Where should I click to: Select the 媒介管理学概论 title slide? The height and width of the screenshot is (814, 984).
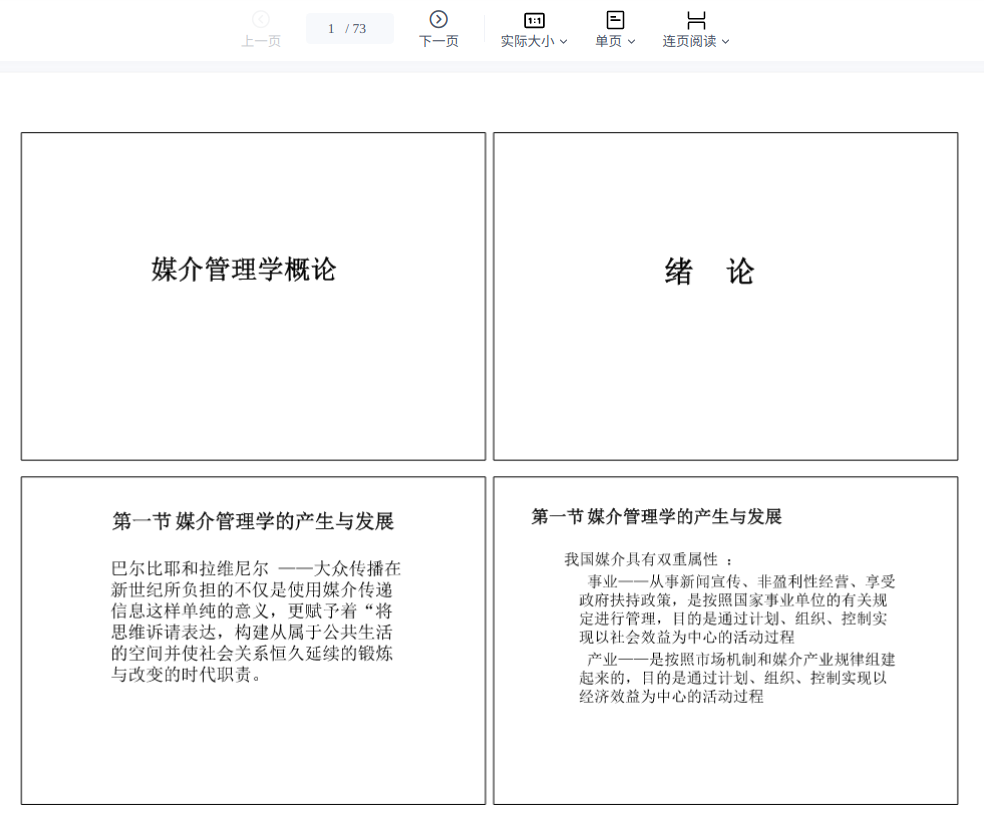point(253,296)
